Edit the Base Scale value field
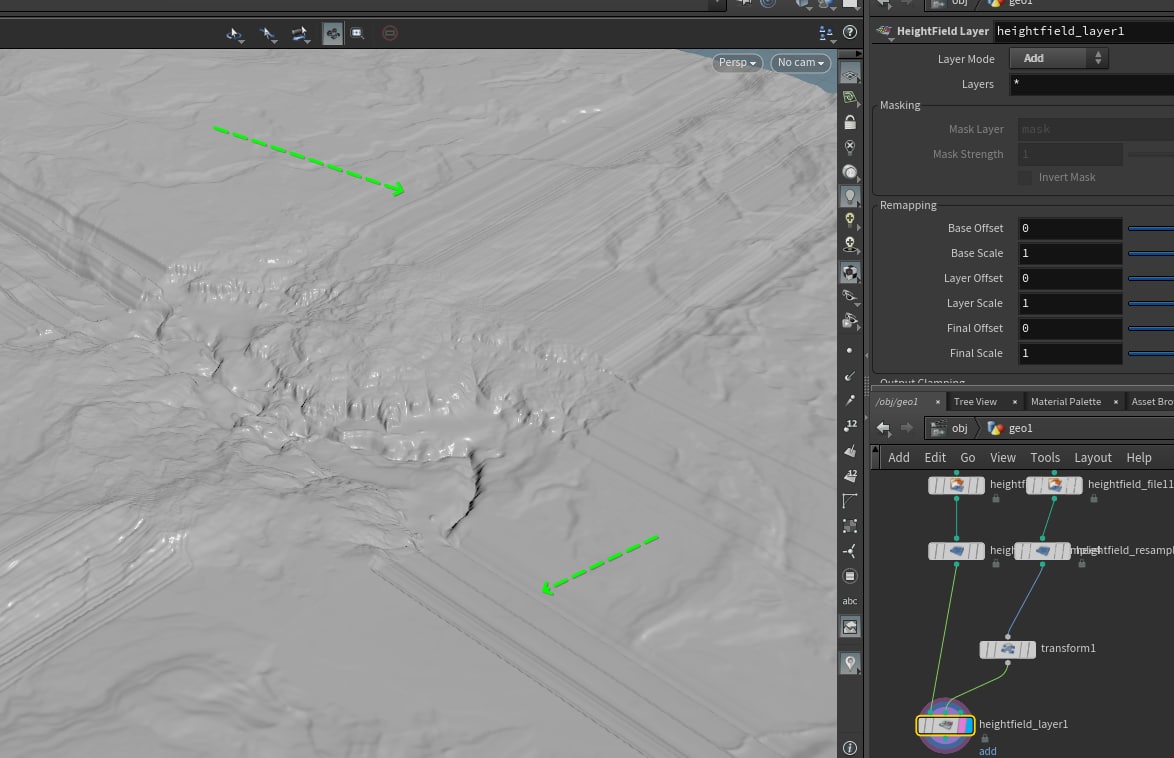The height and width of the screenshot is (758, 1174). pos(1070,253)
